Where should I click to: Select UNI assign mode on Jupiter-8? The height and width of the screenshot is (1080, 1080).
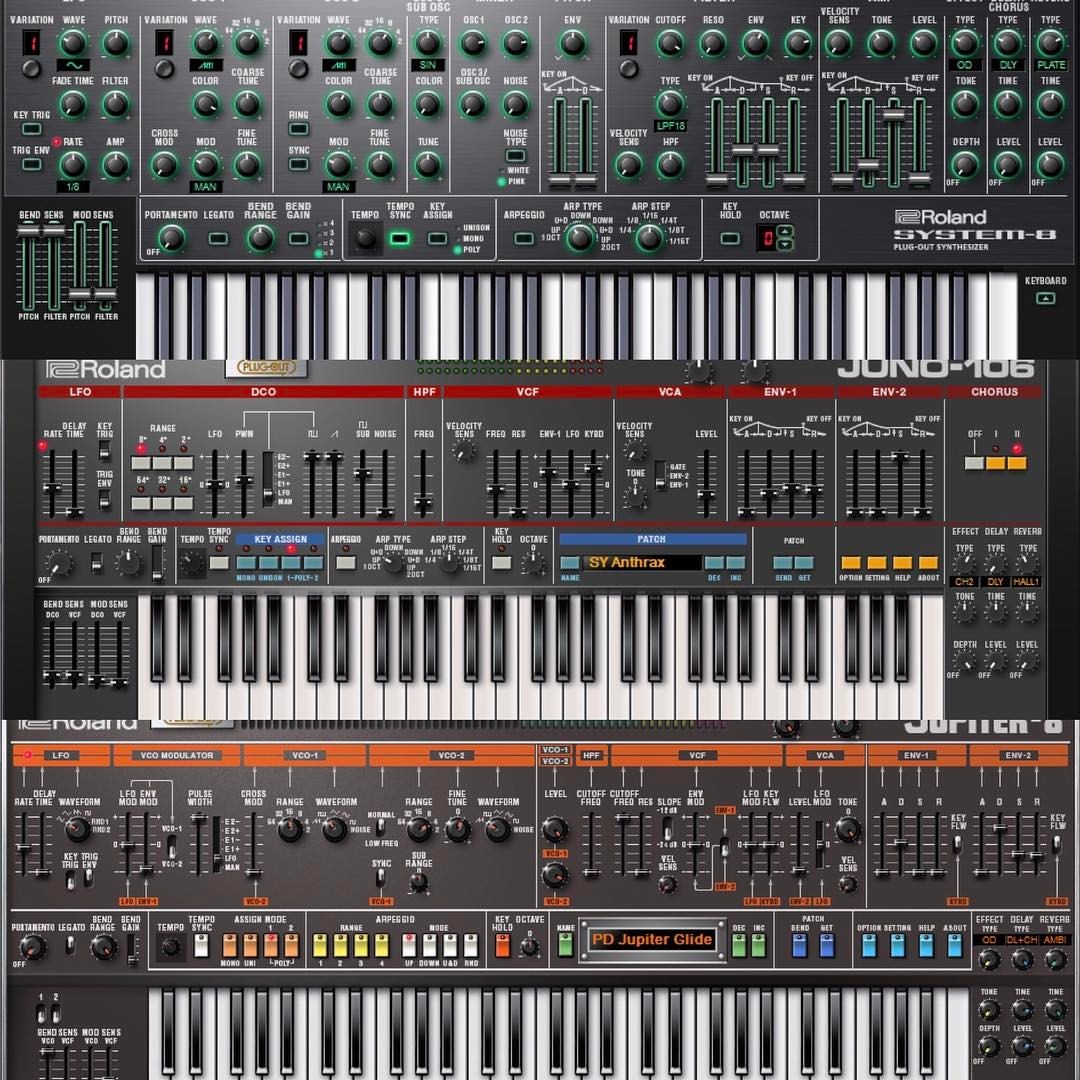[250, 945]
